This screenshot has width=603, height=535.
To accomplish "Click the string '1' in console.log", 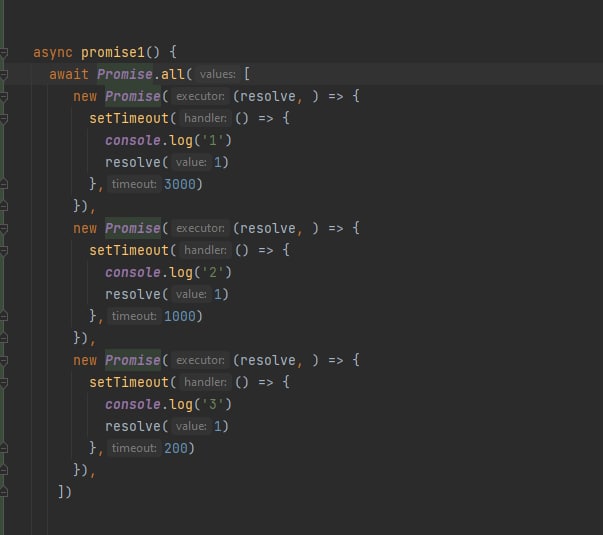I will coord(213,140).
